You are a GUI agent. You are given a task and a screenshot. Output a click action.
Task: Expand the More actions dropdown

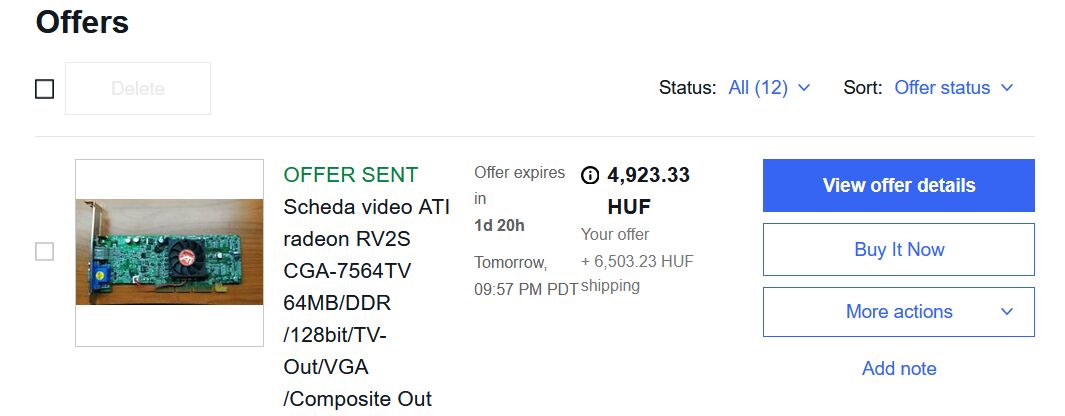(x=898, y=312)
